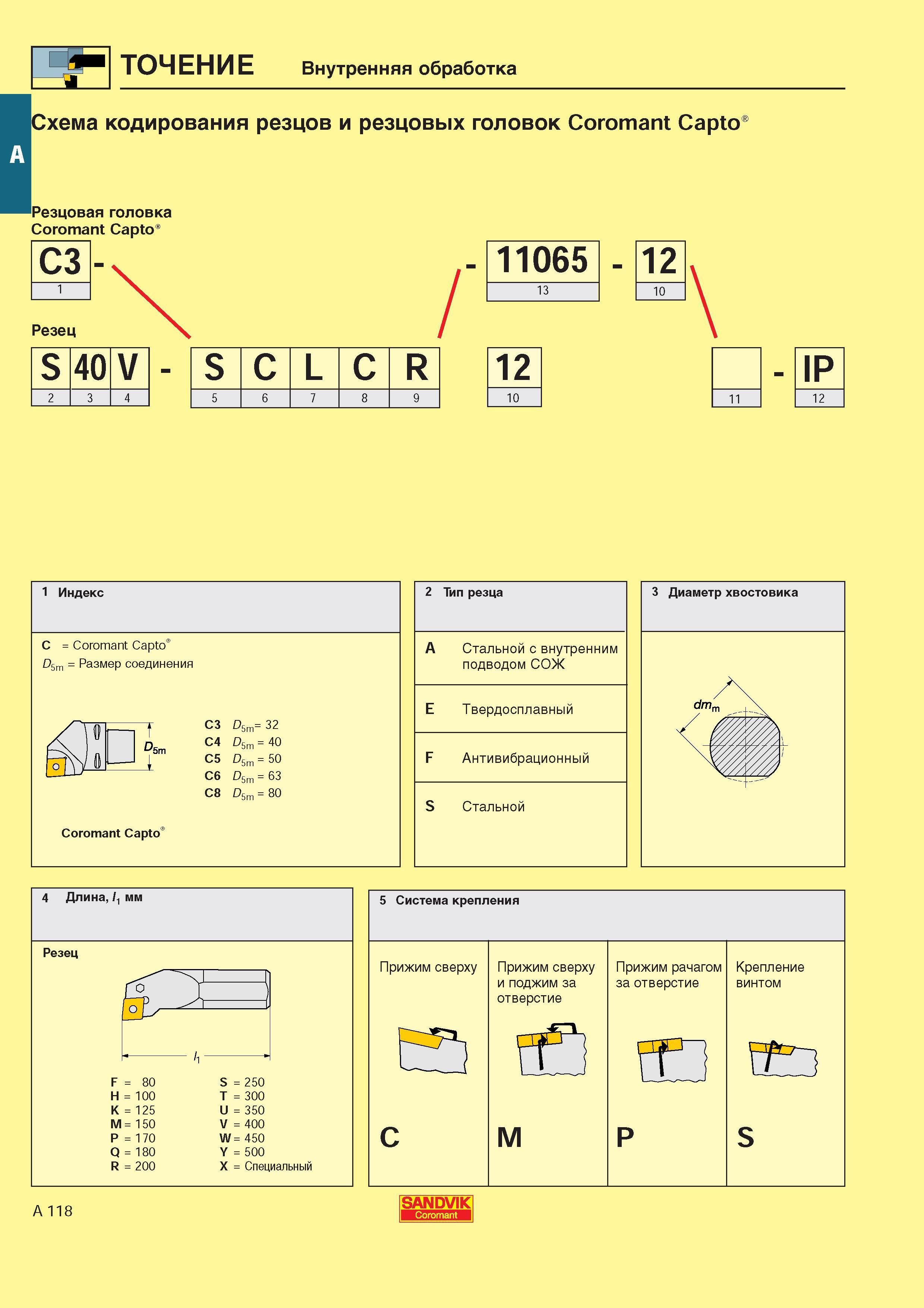Select the screw clamping diagram above large S
This screenshot has height=1308, width=924.
[783, 1058]
